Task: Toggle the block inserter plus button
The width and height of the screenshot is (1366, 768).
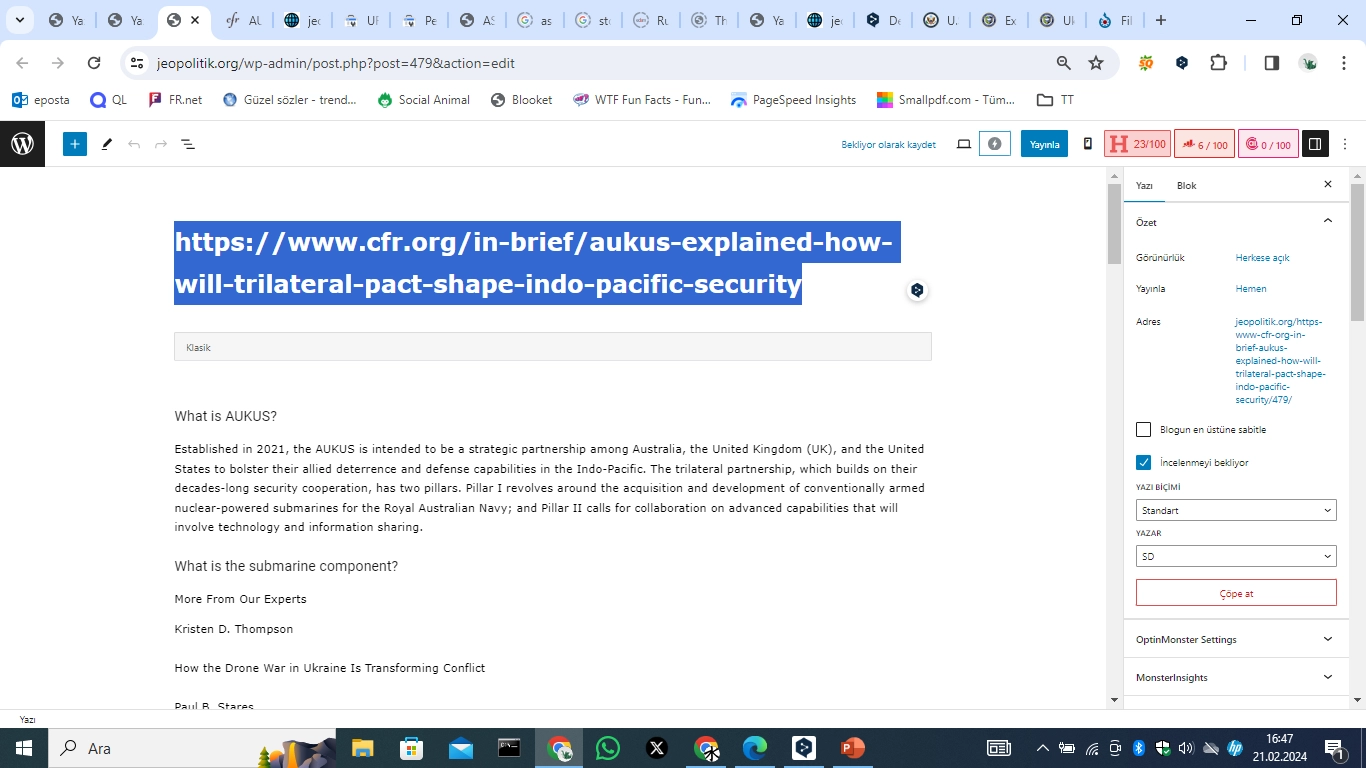Action: [x=75, y=144]
